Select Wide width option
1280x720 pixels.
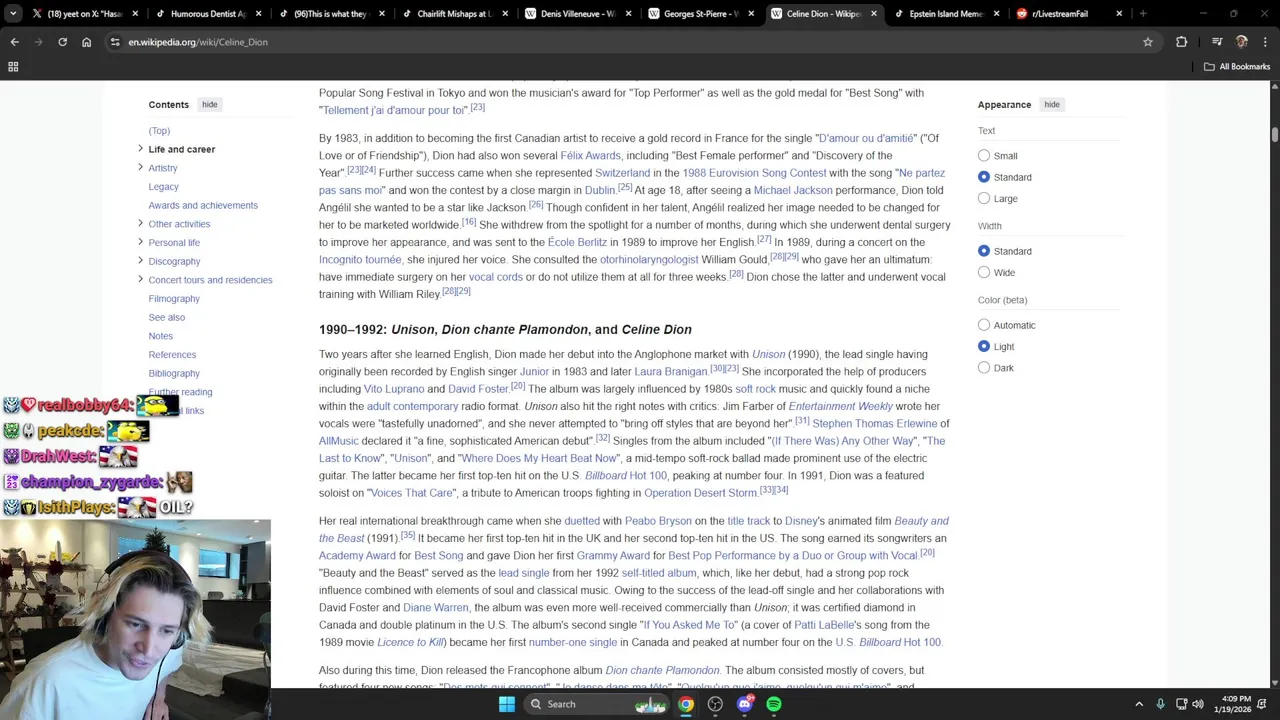click(984, 272)
